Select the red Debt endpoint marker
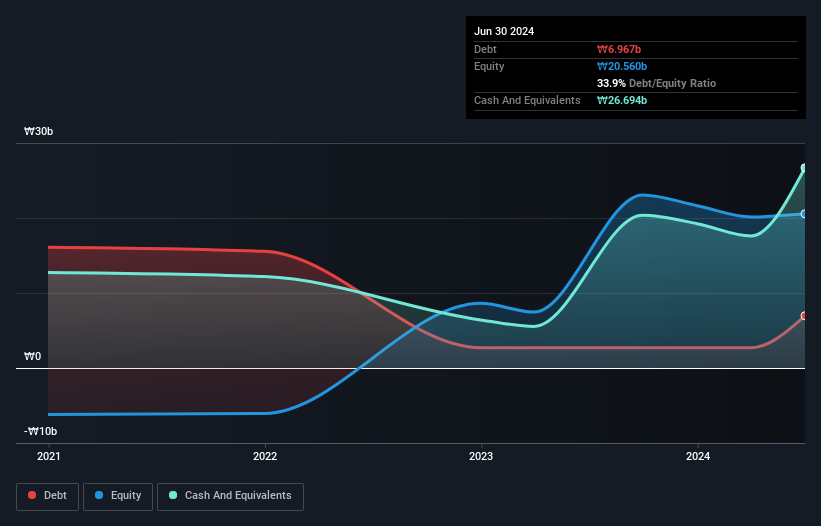The height and width of the screenshot is (526, 821). (x=804, y=316)
